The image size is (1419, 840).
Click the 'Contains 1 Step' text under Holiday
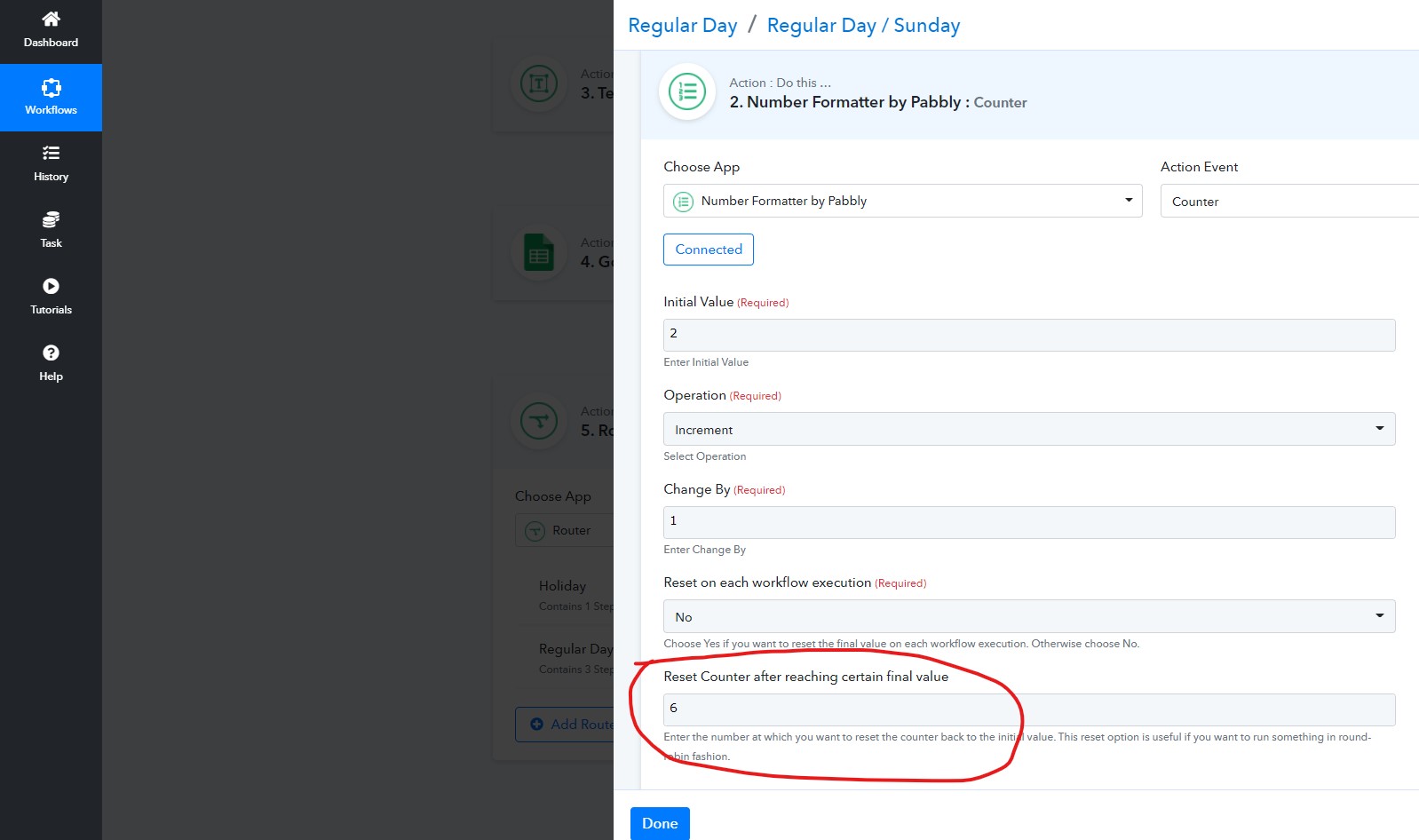(576, 606)
